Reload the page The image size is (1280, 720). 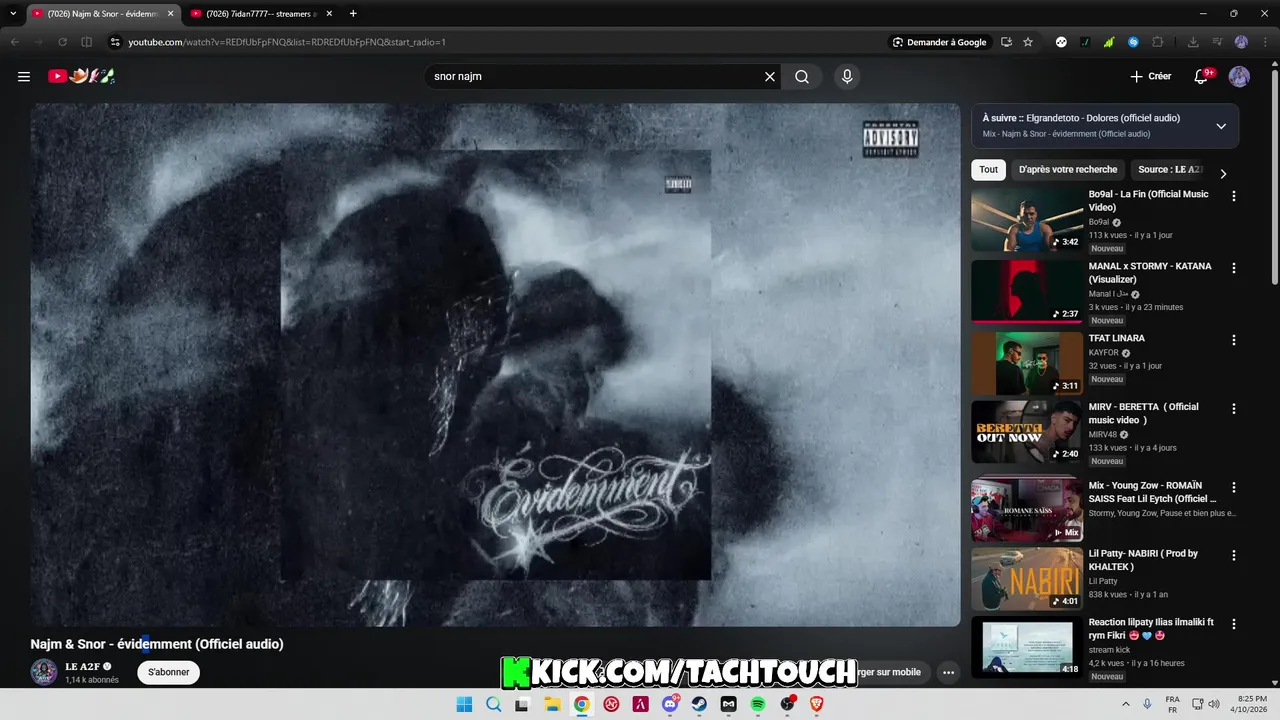coord(63,42)
